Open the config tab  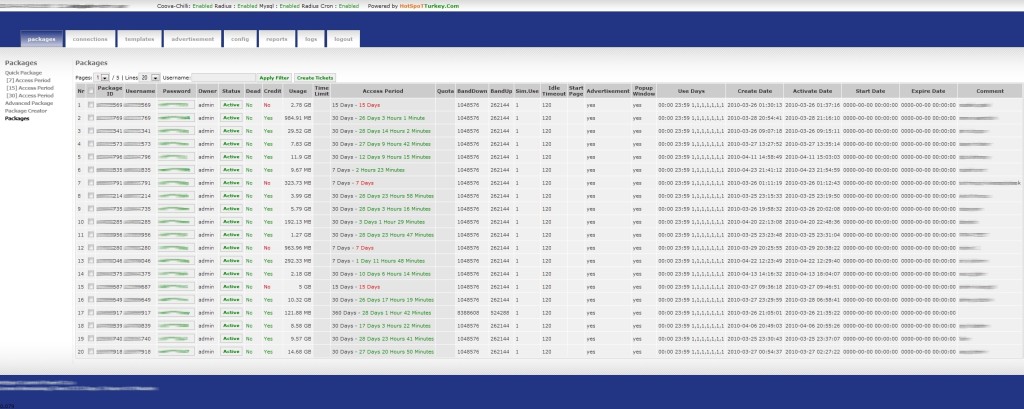pos(240,39)
